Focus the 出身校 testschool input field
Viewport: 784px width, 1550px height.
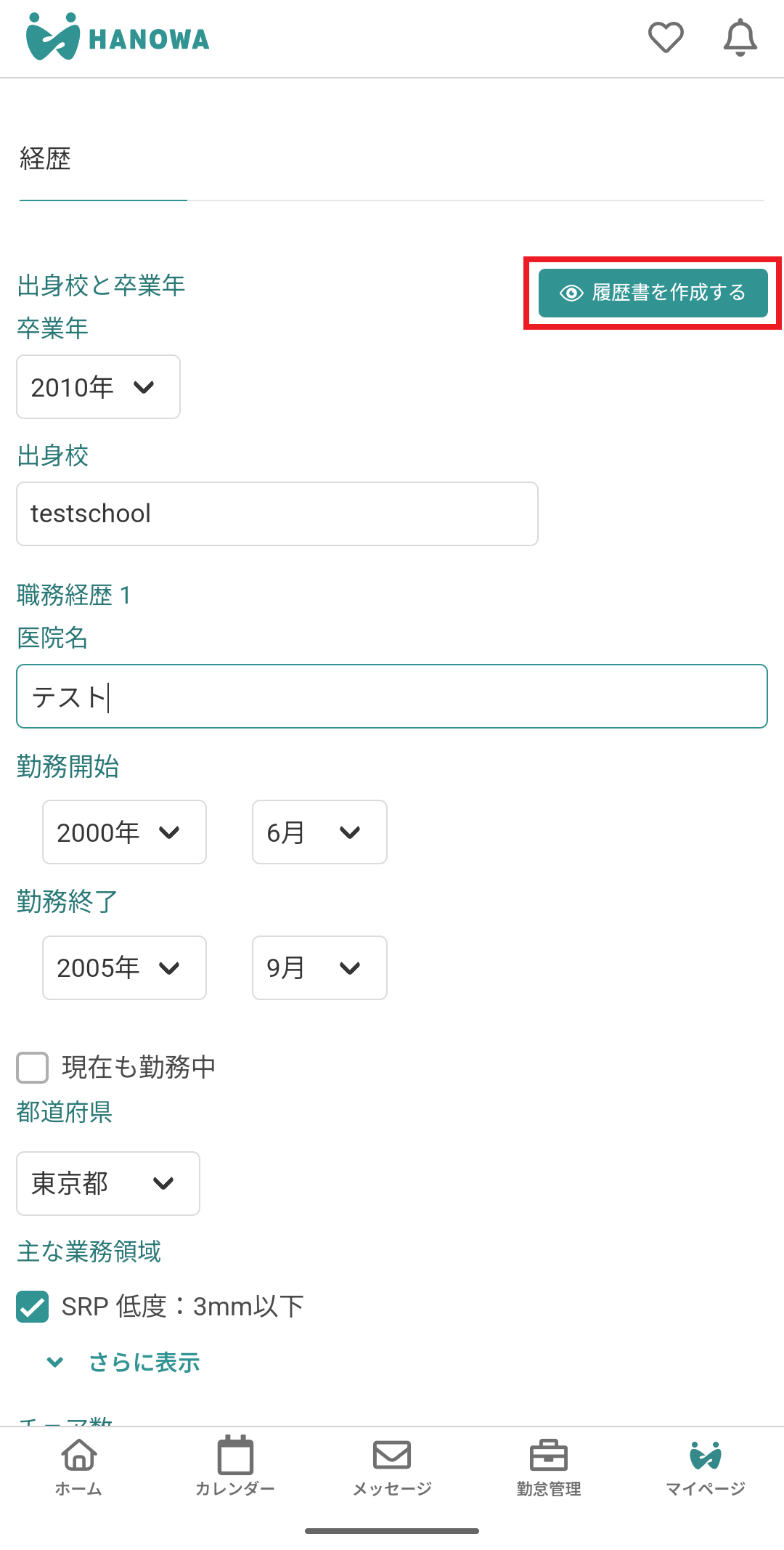pos(277,514)
